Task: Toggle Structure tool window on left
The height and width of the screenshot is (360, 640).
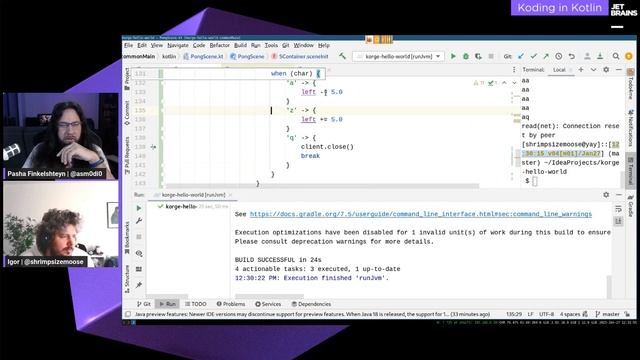Action: click(x=127, y=279)
